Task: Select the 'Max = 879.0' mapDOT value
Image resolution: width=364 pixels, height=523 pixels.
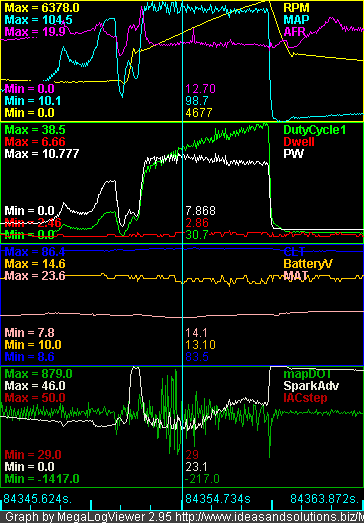Action: click(x=38, y=373)
